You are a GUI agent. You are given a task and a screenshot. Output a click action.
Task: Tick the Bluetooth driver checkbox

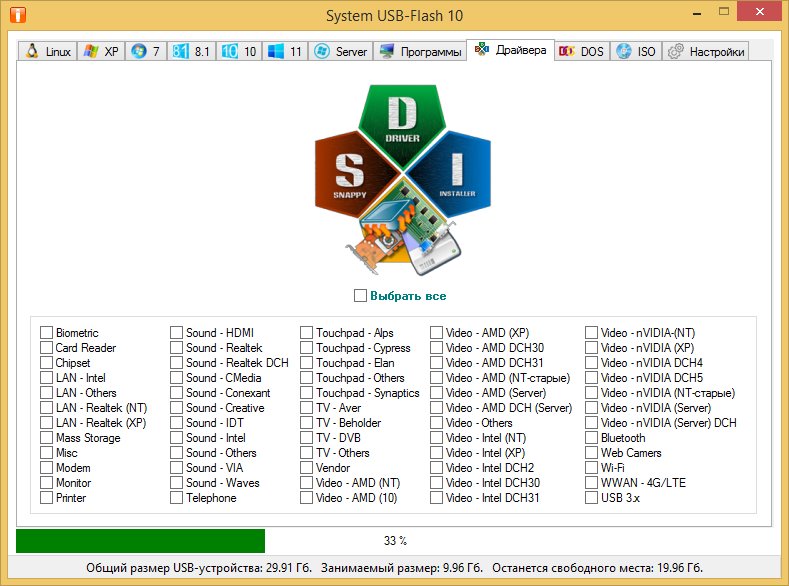coord(591,438)
